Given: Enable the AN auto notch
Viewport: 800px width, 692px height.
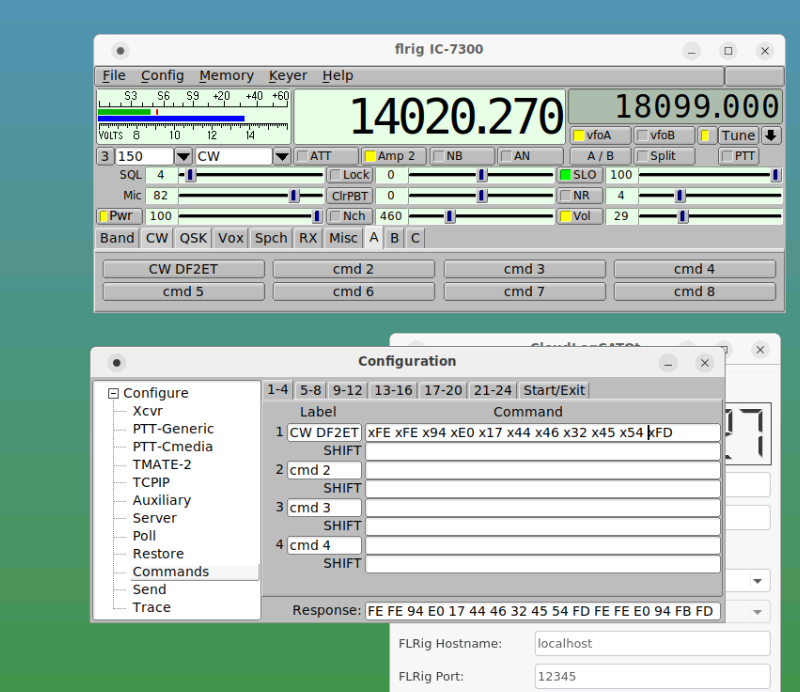Looking at the screenshot, I should tap(531, 156).
